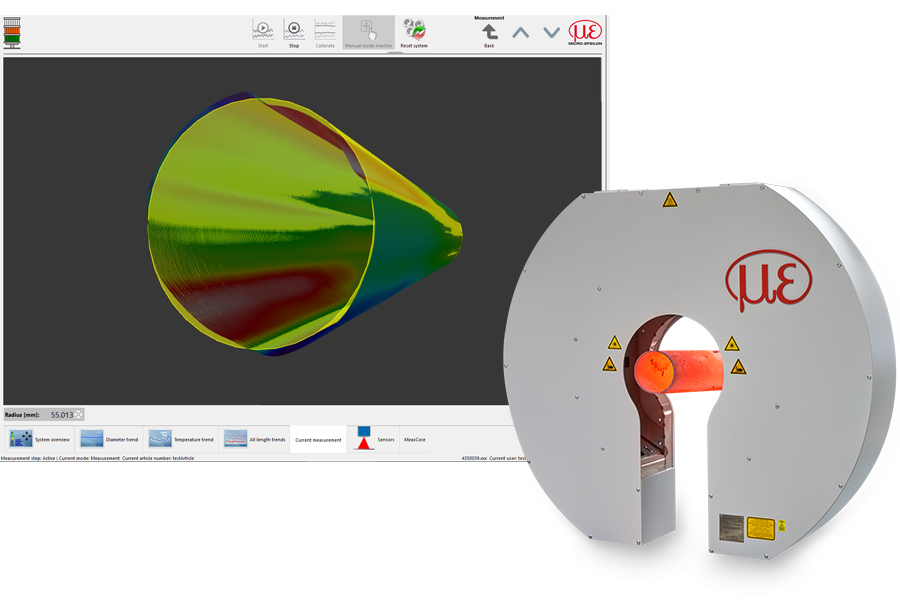Click the Reset system icon
The width and height of the screenshot is (900, 600).
tap(414, 30)
